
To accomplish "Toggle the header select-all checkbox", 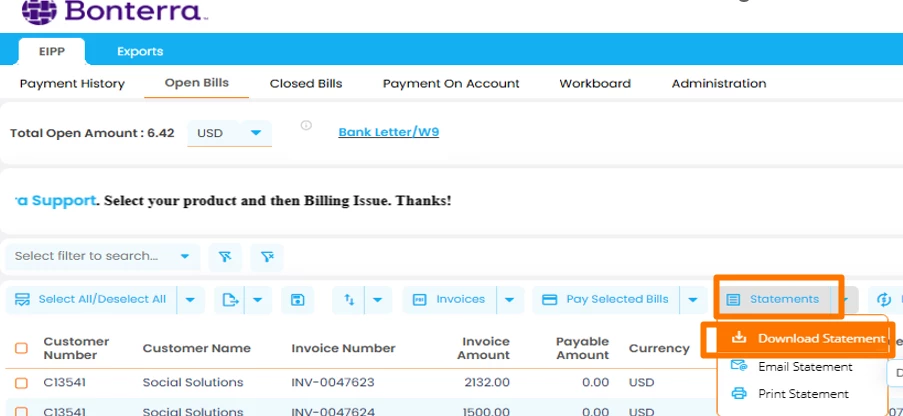I will click(x=21, y=348).
